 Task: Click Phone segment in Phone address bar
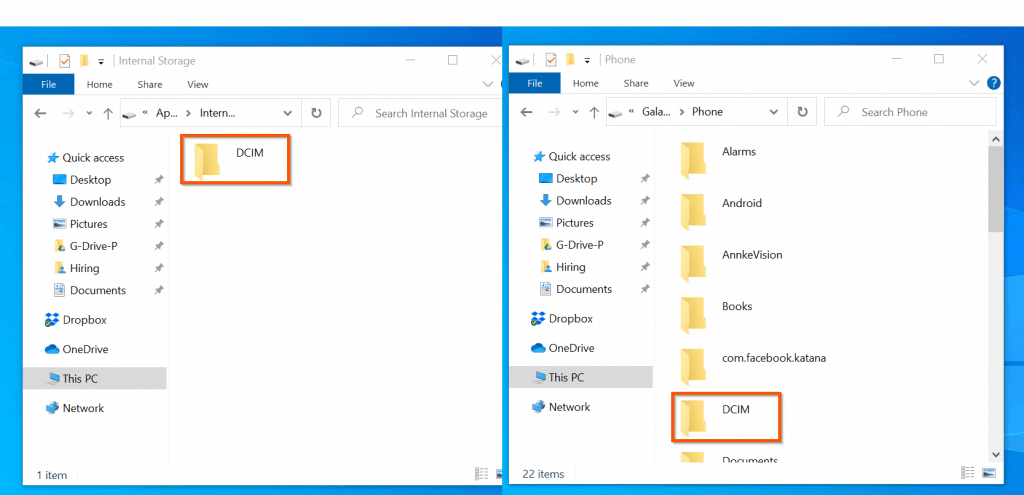click(x=707, y=112)
